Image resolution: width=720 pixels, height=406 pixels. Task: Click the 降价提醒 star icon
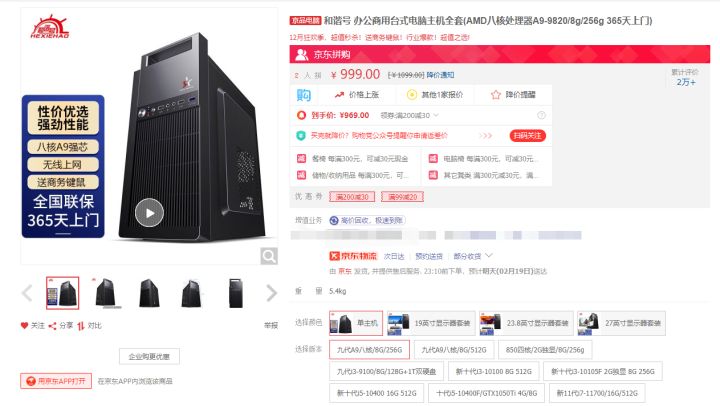(x=495, y=95)
